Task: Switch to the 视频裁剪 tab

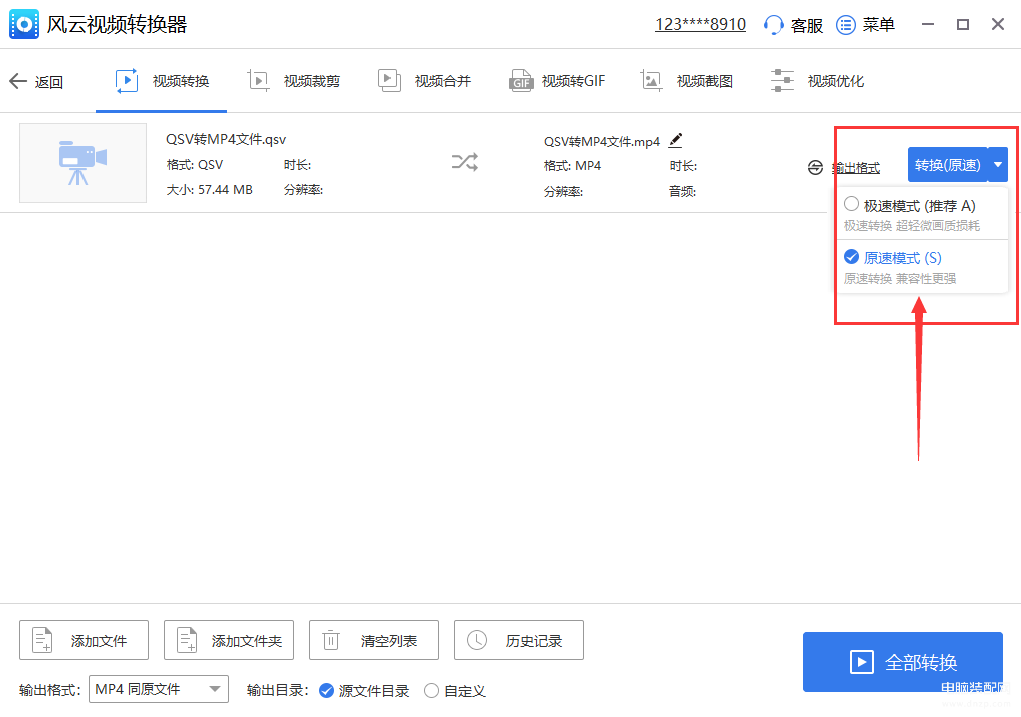Action: 293,81
